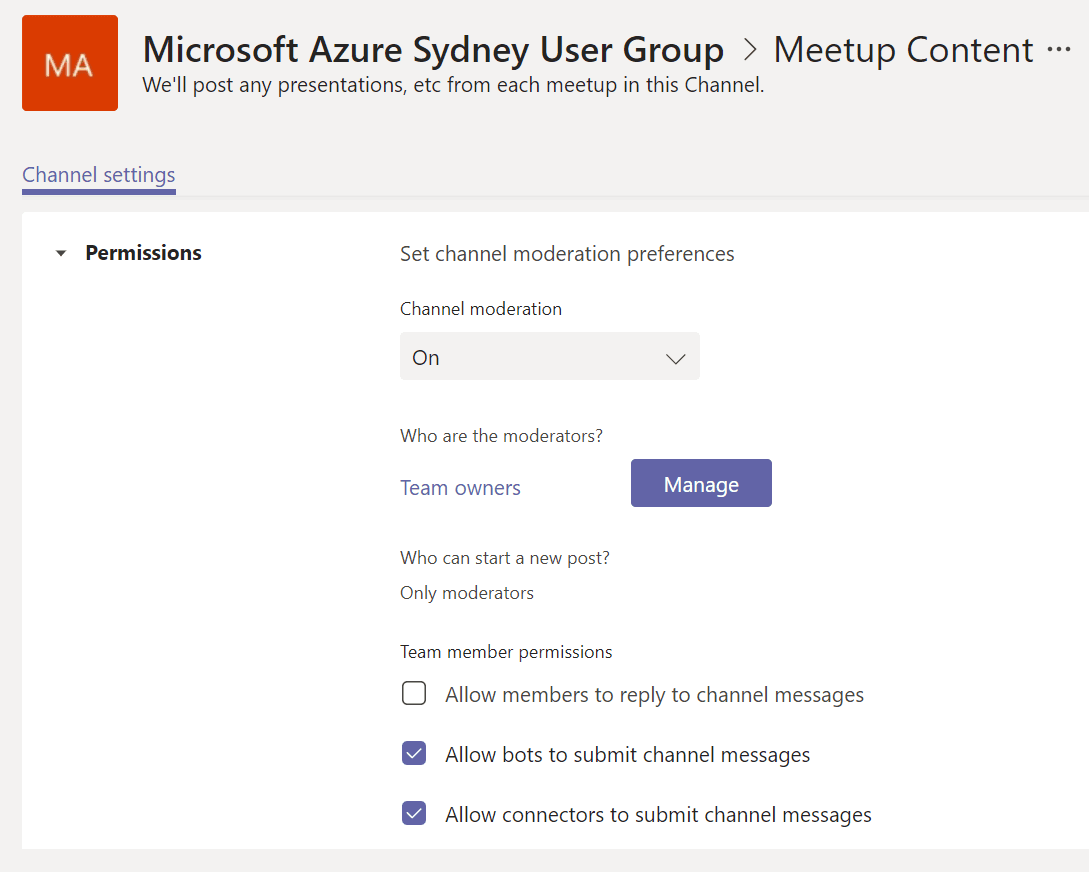Open the Channel moderation dropdown set to On

(x=549, y=357)
